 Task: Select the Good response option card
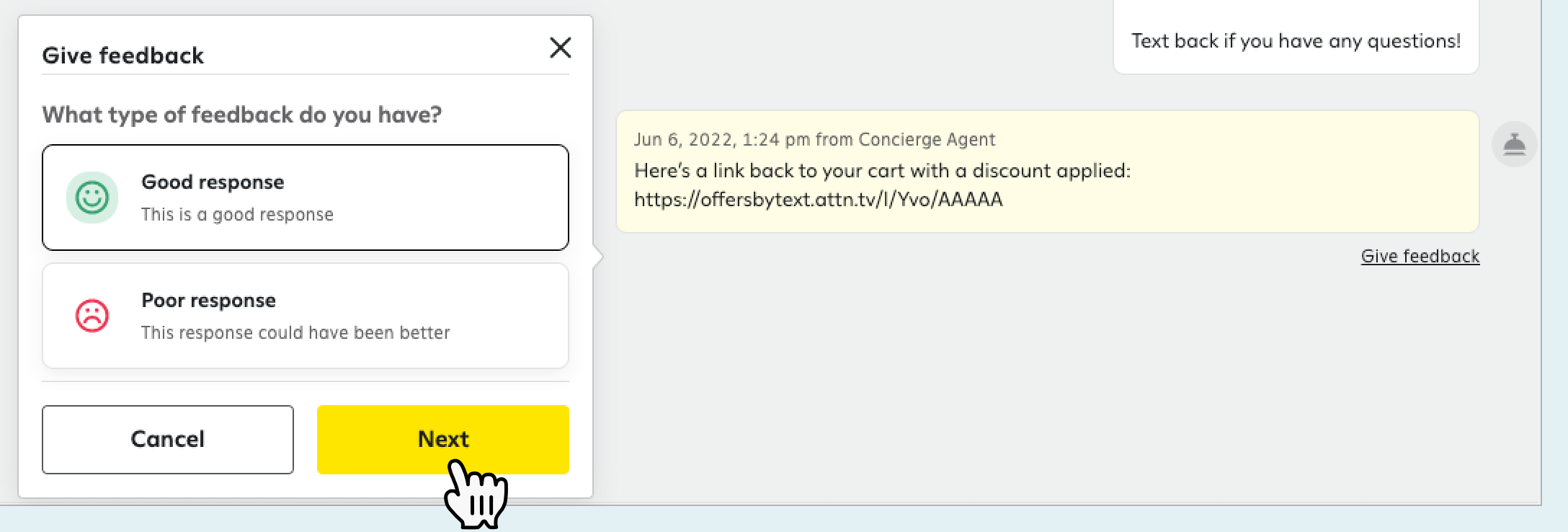(306, 198)
